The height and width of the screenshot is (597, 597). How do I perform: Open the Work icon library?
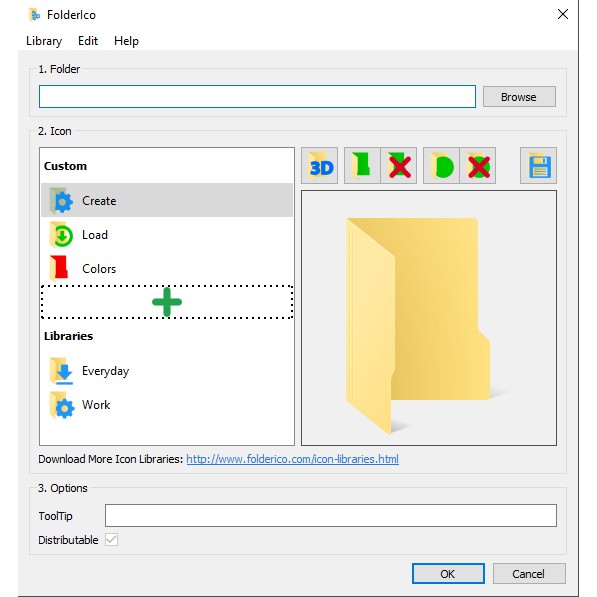tap(167, 405)
